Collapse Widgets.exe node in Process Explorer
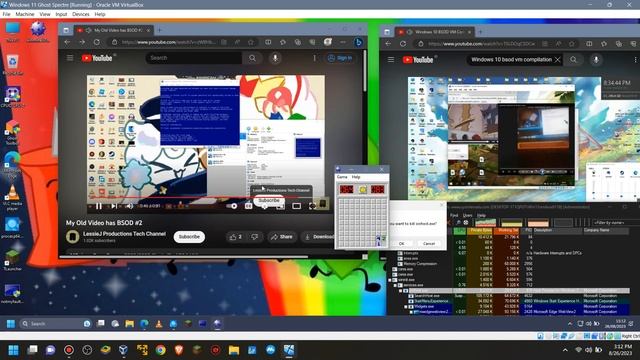The image size is (640, 360). coord(406,307)
